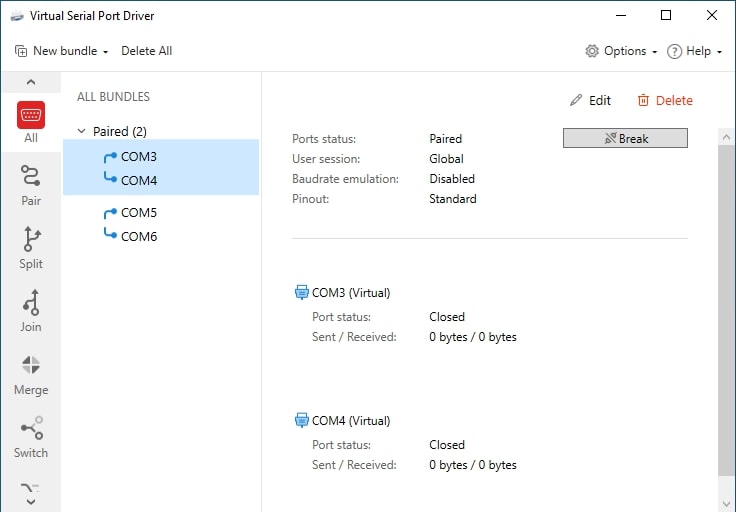Click the New bundle icon
The height and width of the screenshot is (512, 736).
click(x=21, y=51)
